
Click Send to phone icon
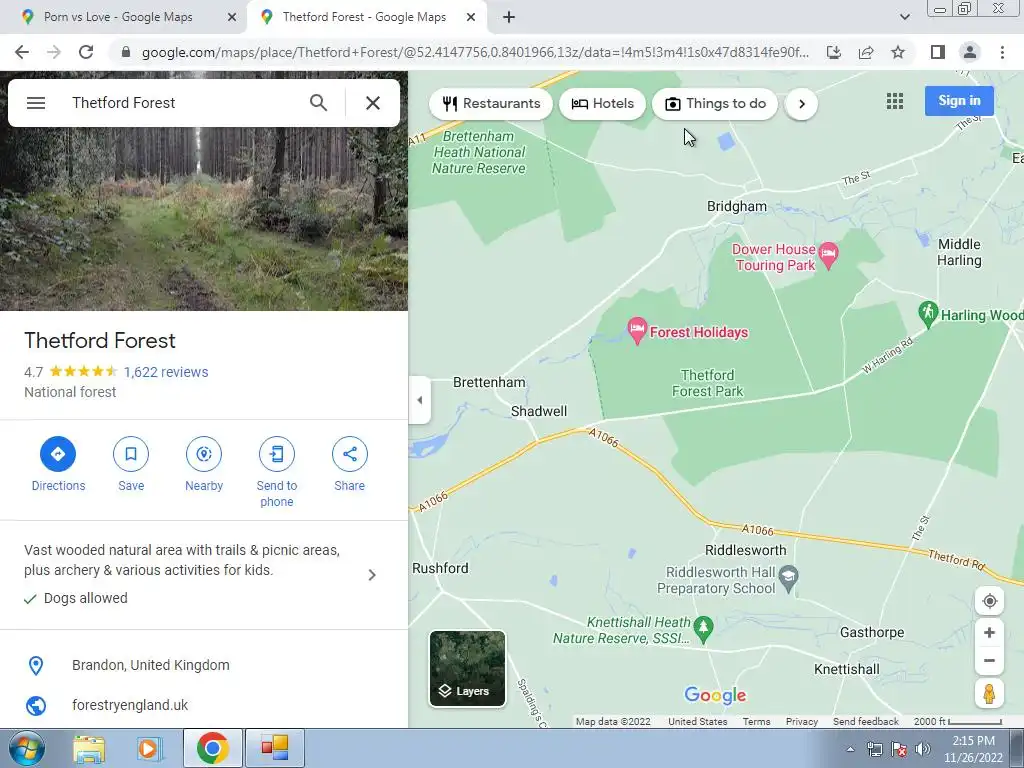click(x=277, y=454)
